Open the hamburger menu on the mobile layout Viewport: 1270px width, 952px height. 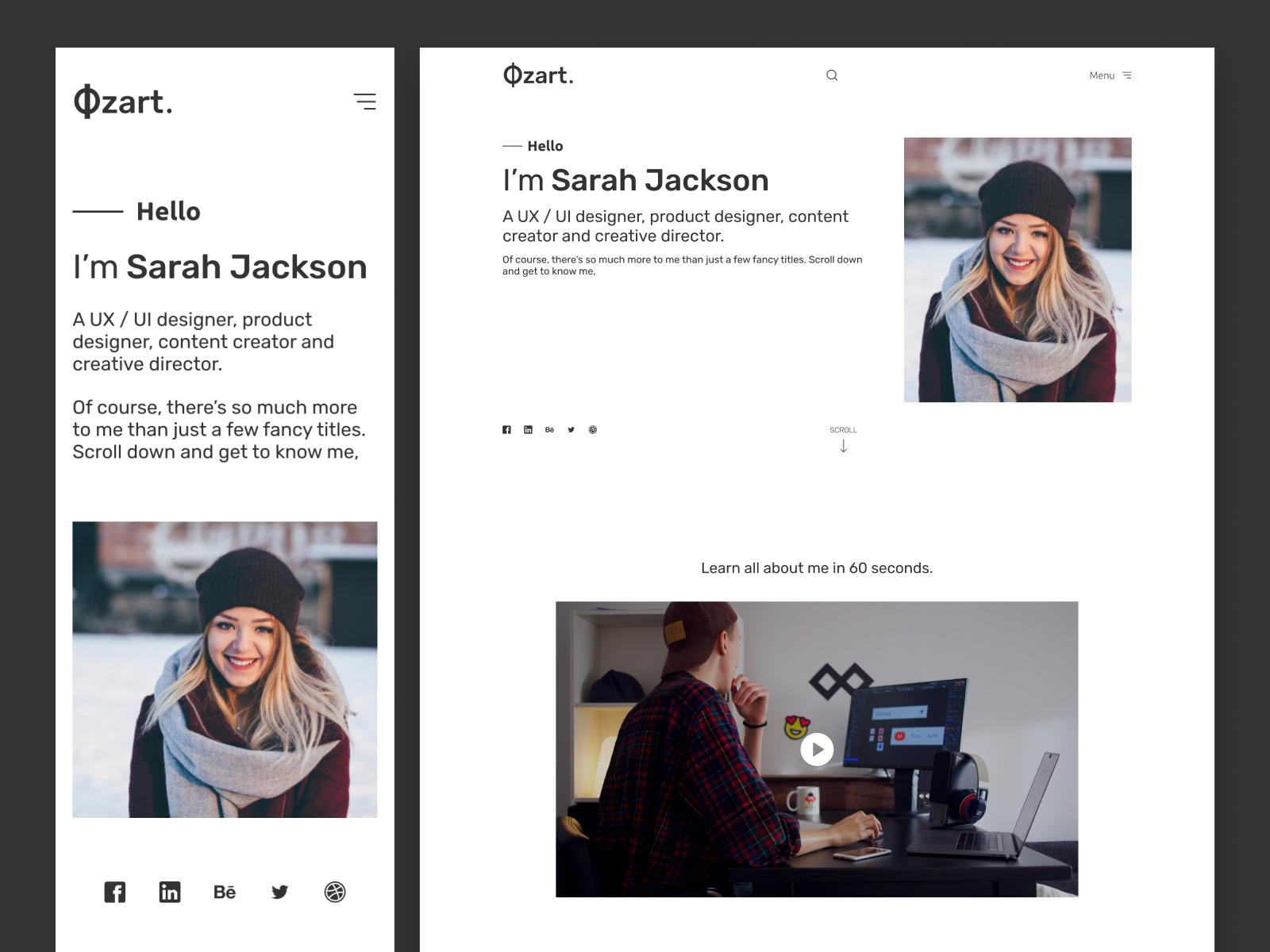coord(366,102)
